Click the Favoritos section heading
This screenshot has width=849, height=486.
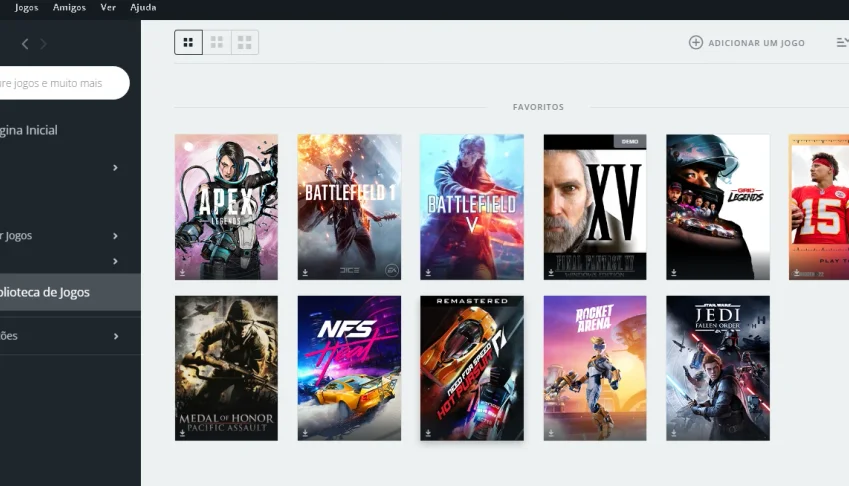click(538, 107)
